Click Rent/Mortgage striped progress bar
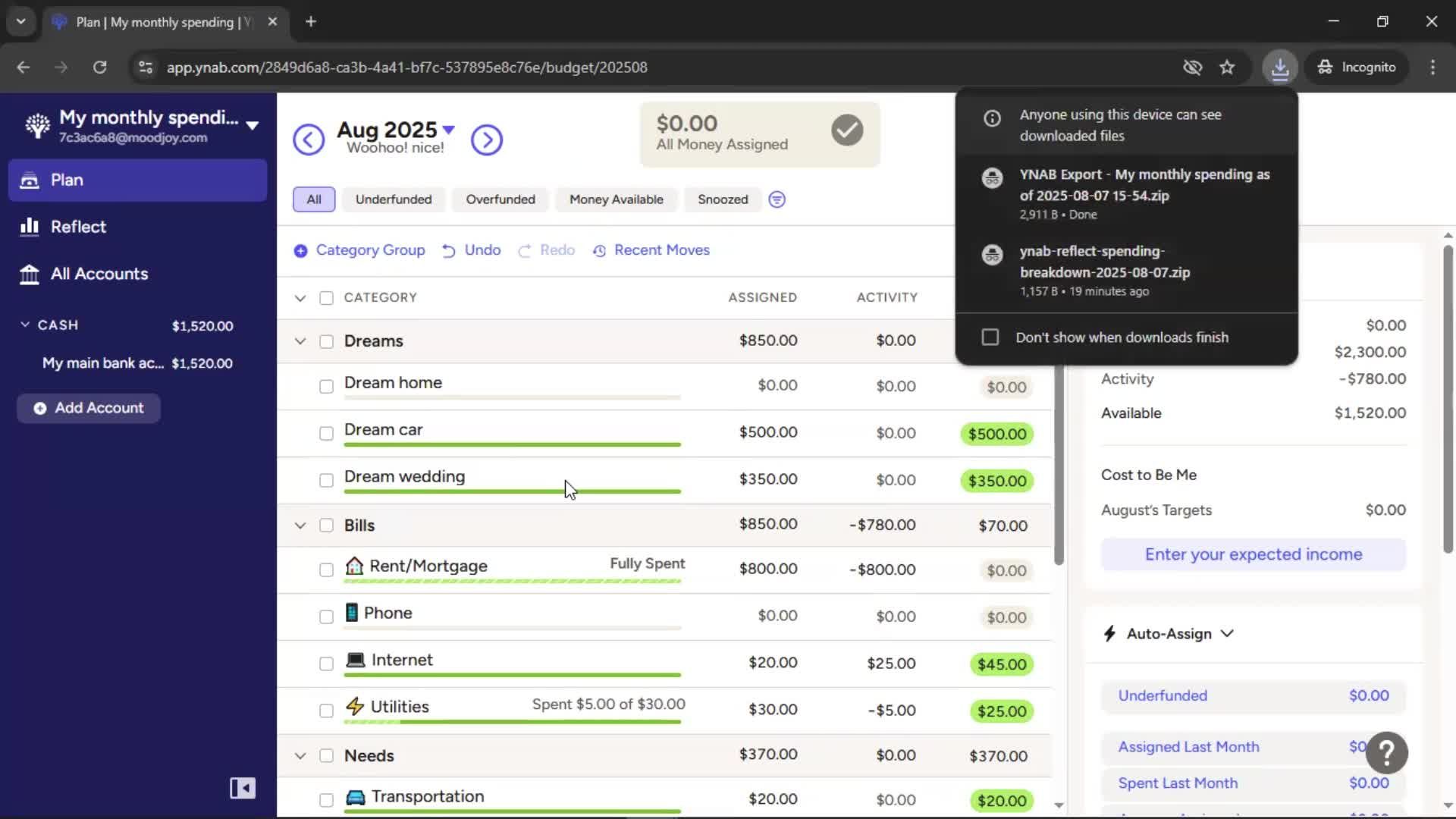This screenshot has width=1456, height=819. coord(513,581)
